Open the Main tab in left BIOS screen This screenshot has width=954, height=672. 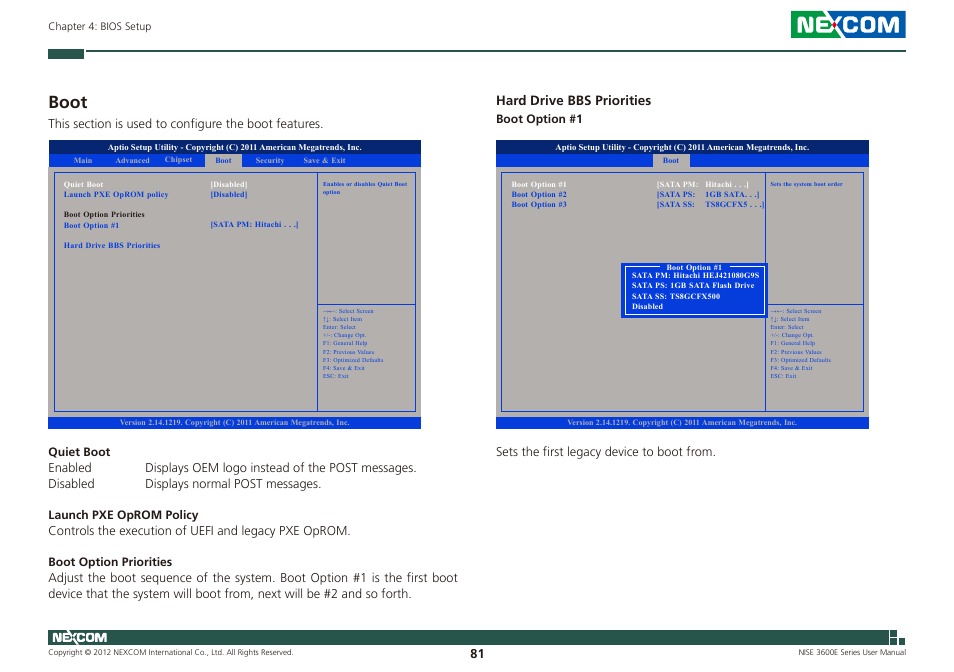pos(83,161)
